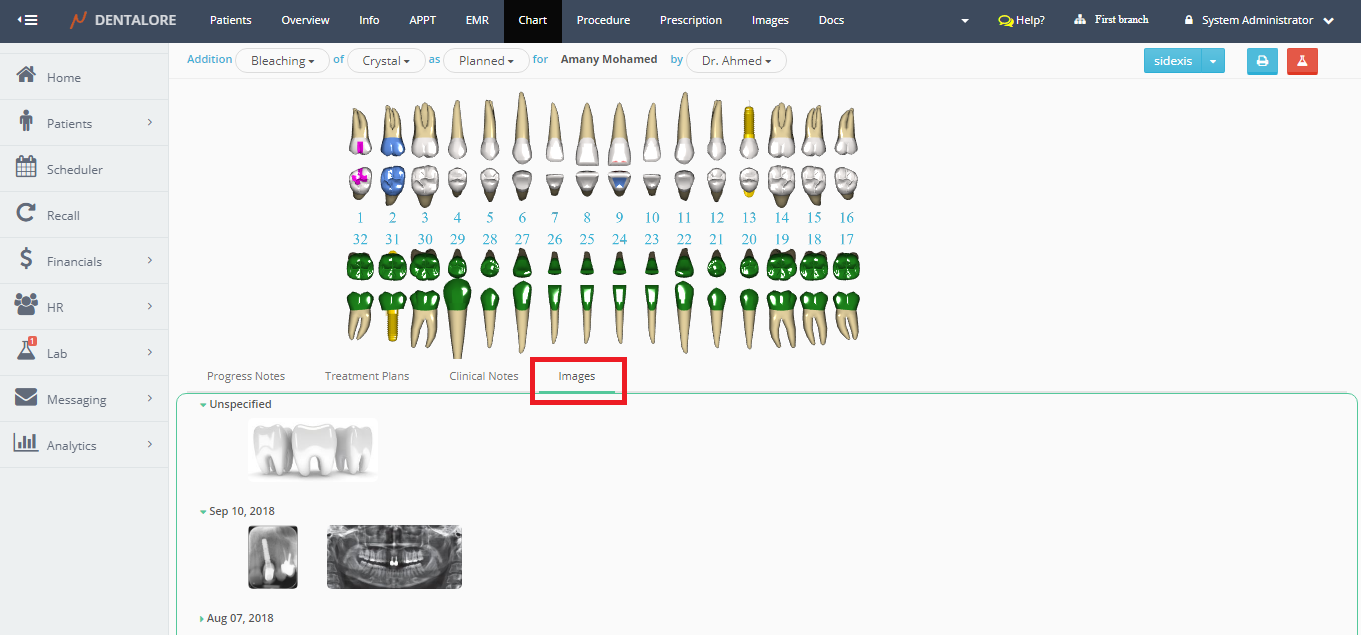Change the Planned status dropdown
This screenshot has width=1361, height=635.
tap(486, 61)
